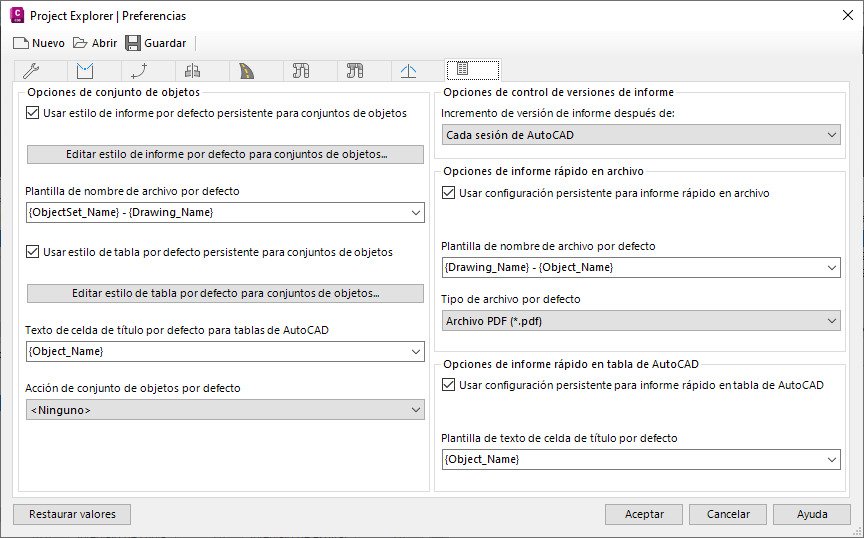Expand the default file type dropdown
The height and width of the screenshot is (538, 864).
pyautogui.click(x=641, y=320)
